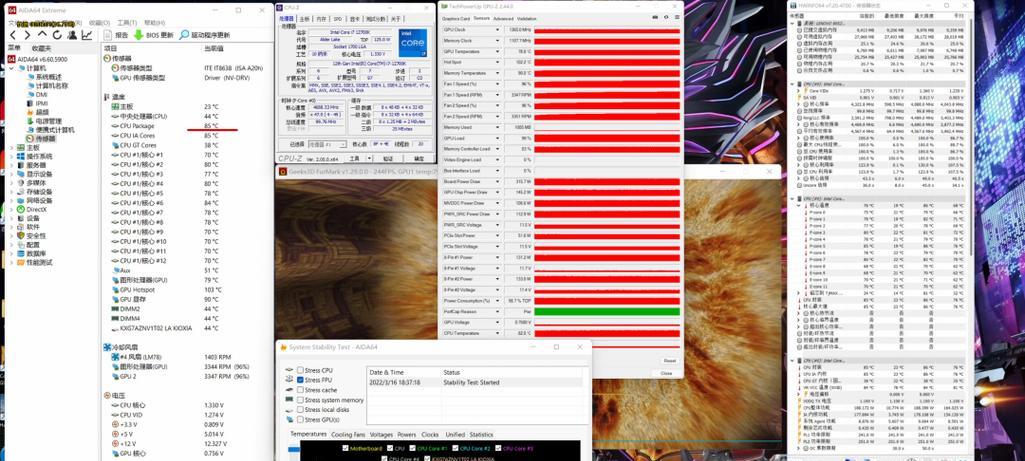Click the up arrow in AIDA64 toolbar

click(x=42, y=35)
